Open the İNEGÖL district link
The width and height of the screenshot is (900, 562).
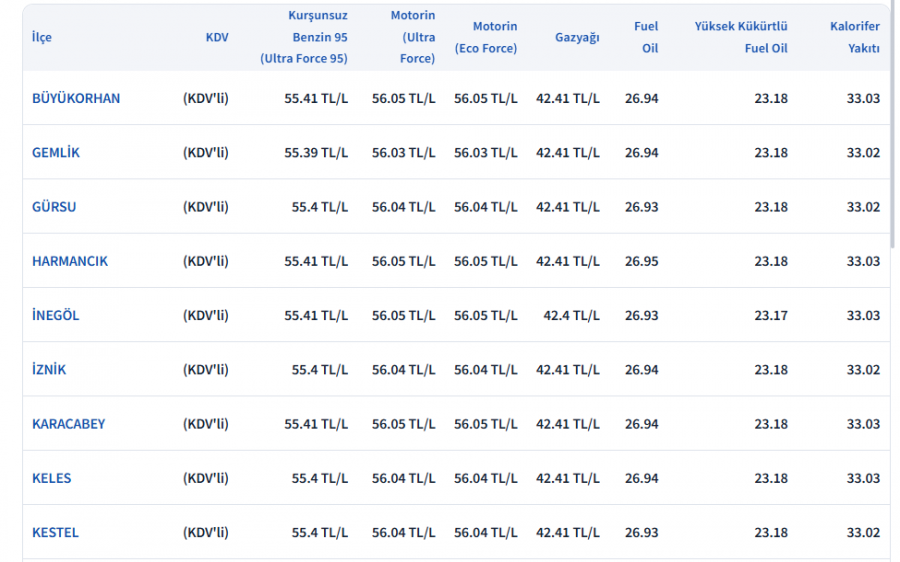tap(56, 315)
